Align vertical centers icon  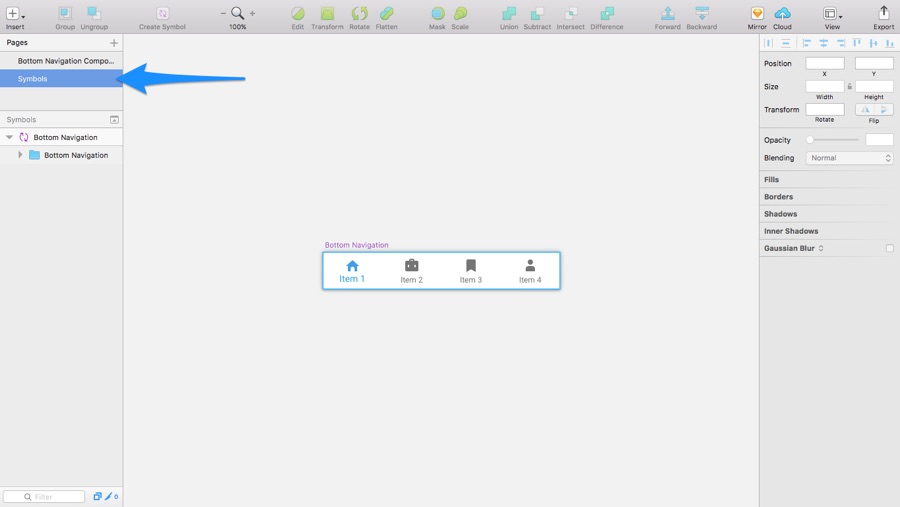874,43
